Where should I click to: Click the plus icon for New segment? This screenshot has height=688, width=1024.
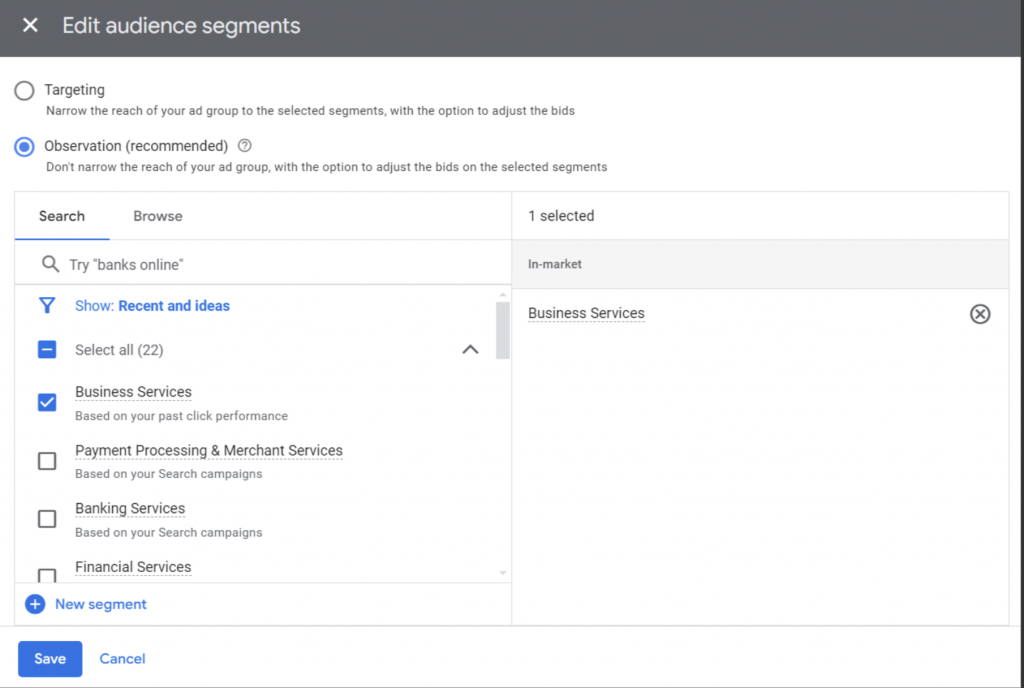coord(35,604)
